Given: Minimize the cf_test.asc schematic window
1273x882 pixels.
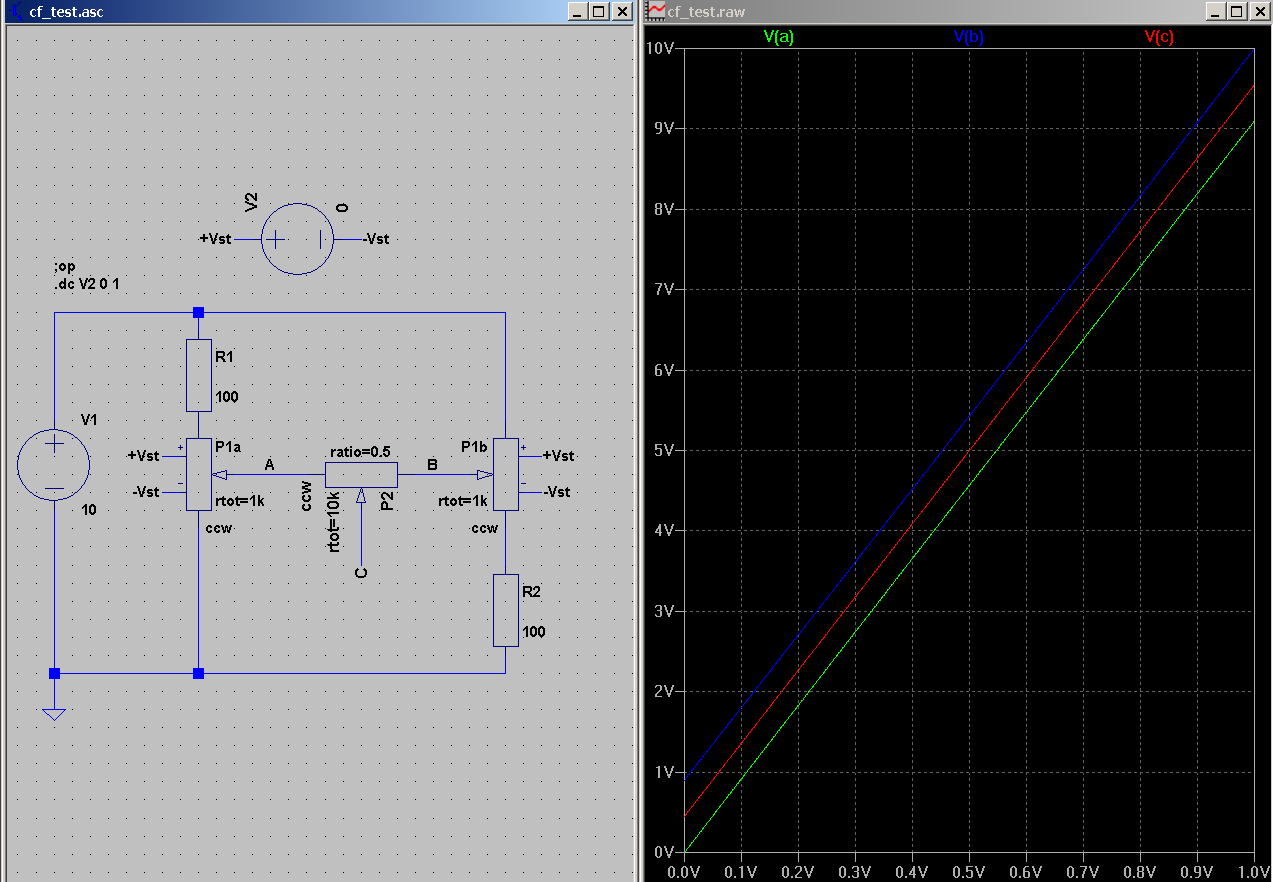Looking at the screenshot, I should (578, 11).
